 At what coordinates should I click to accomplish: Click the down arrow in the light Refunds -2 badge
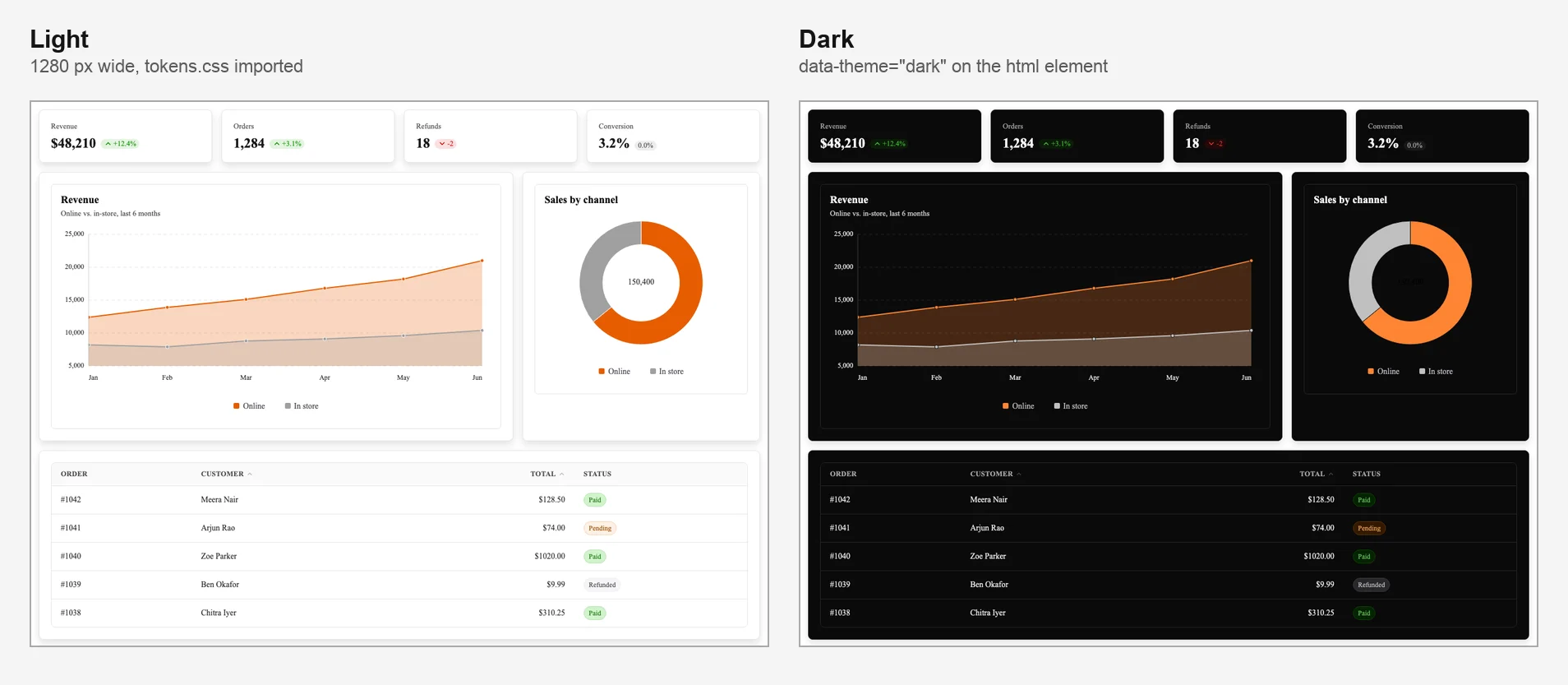click(x=442, y=144)
